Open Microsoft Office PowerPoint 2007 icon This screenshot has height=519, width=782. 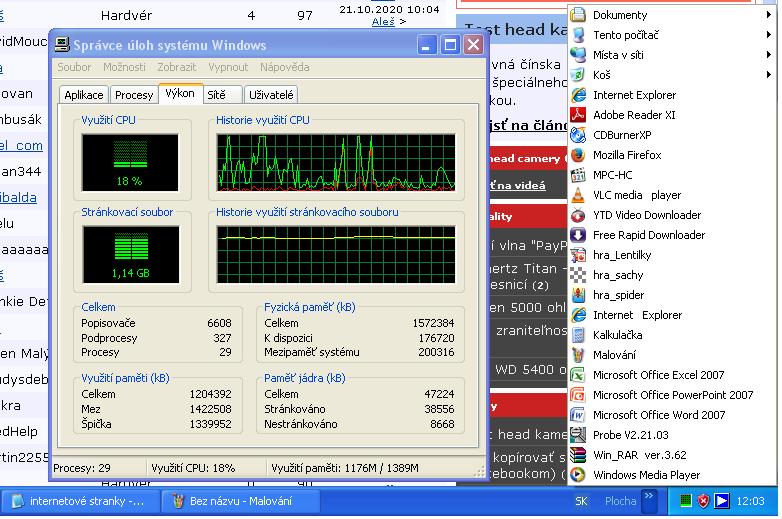[x=578, y=395]
